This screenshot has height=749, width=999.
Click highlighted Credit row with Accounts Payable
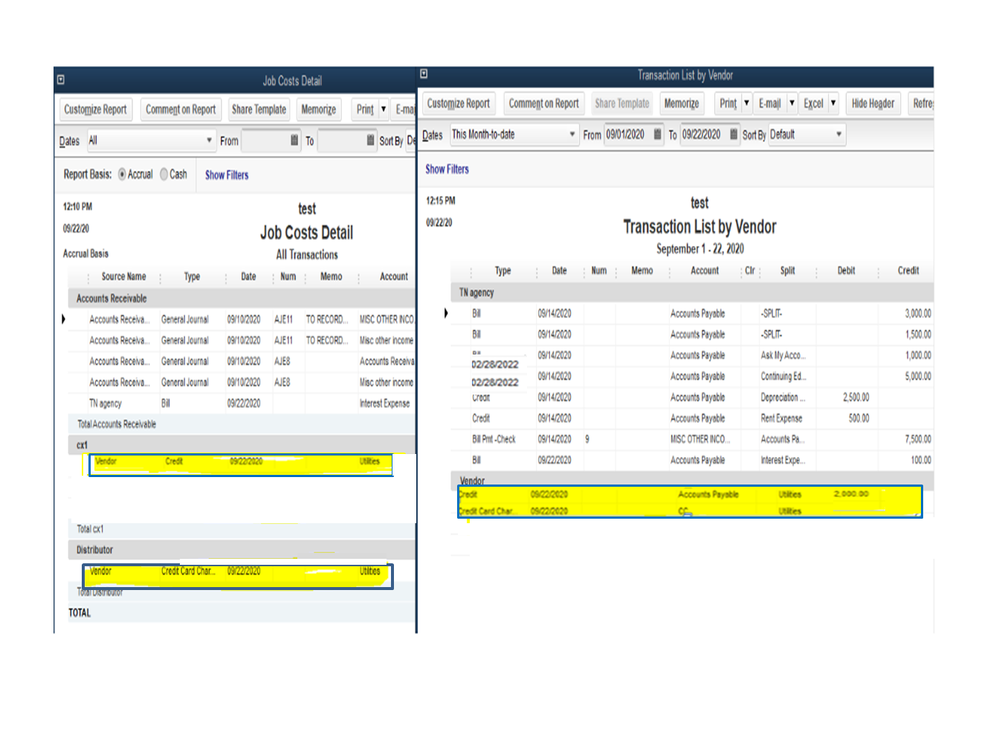click(x=690, y=494)
